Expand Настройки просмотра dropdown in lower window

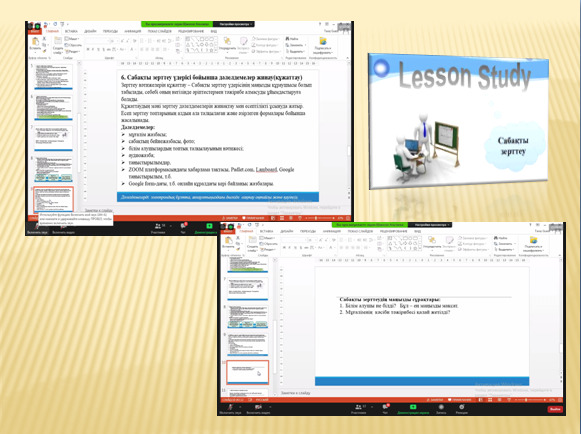(430, 225)
